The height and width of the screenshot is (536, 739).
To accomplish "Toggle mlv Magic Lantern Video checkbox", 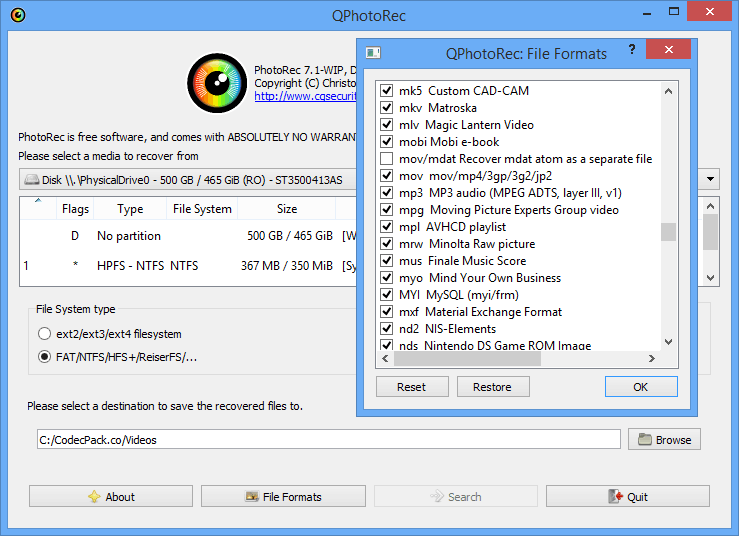I will coord(386,124).
